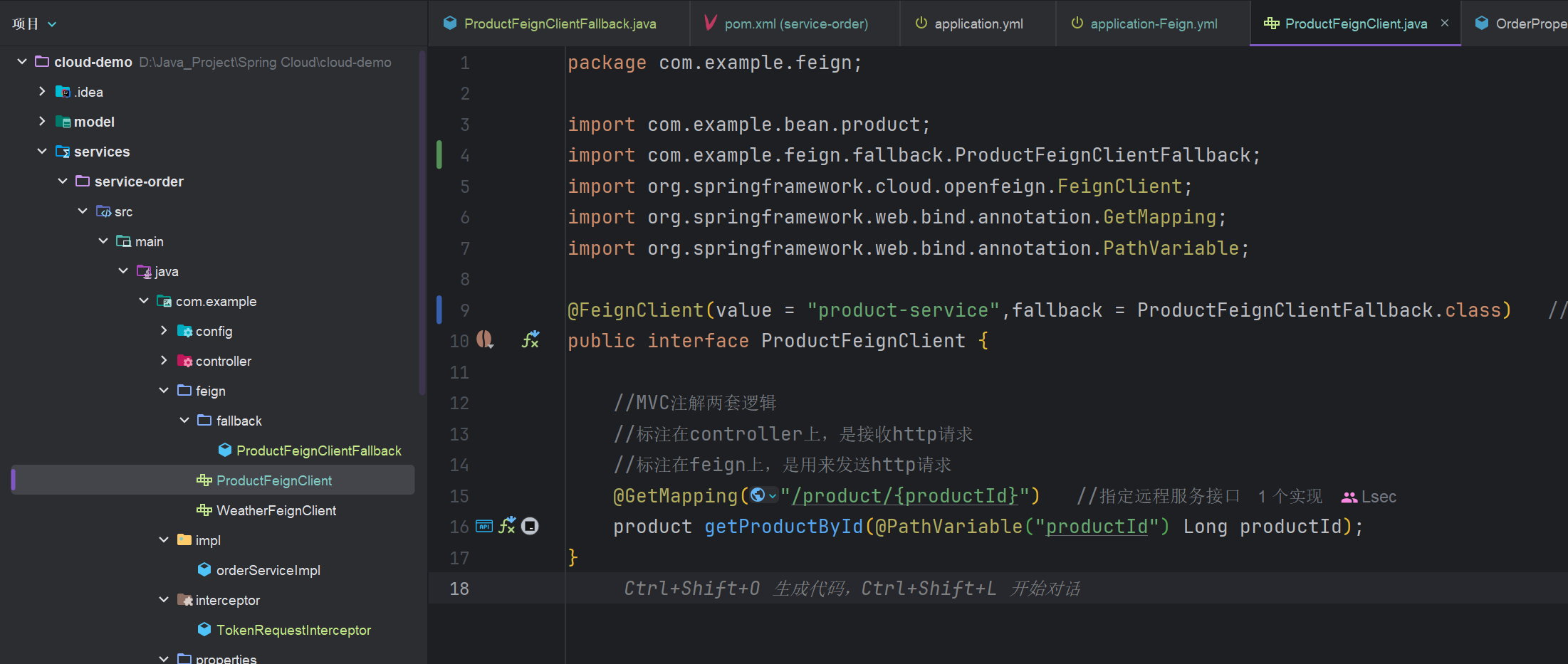1568x664 pixels.
Task: Switch to the application.yml tab
Action: click(978, 24)
